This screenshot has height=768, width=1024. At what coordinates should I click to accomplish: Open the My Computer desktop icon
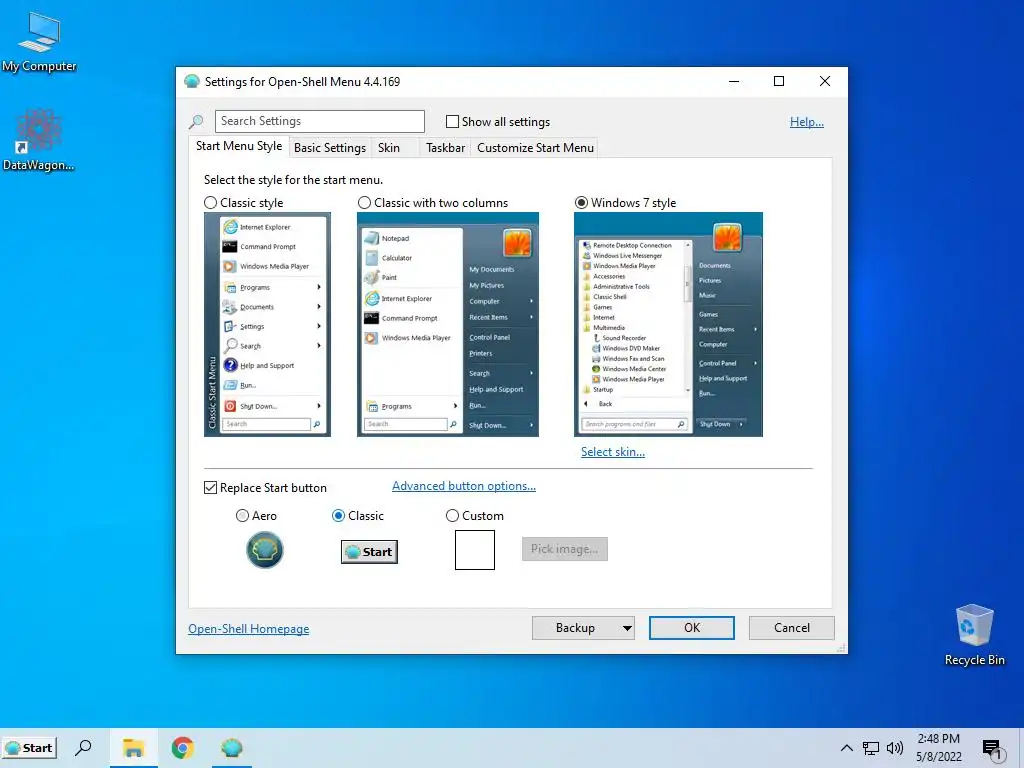point(39,42)
